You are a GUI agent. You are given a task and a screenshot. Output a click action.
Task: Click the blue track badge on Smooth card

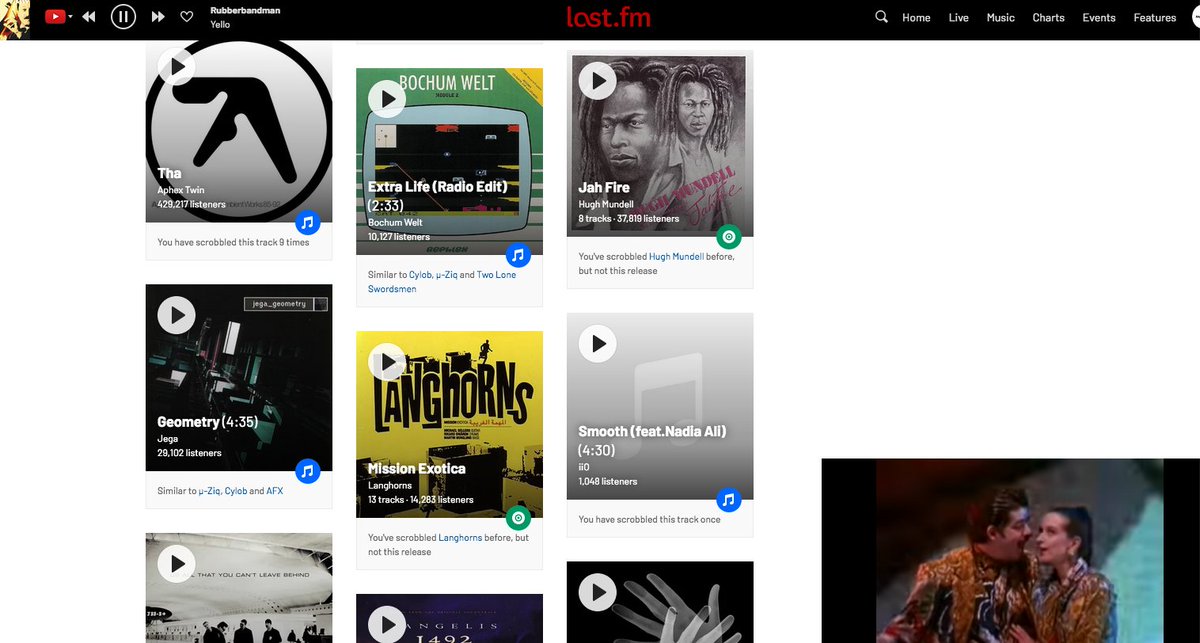729,499
